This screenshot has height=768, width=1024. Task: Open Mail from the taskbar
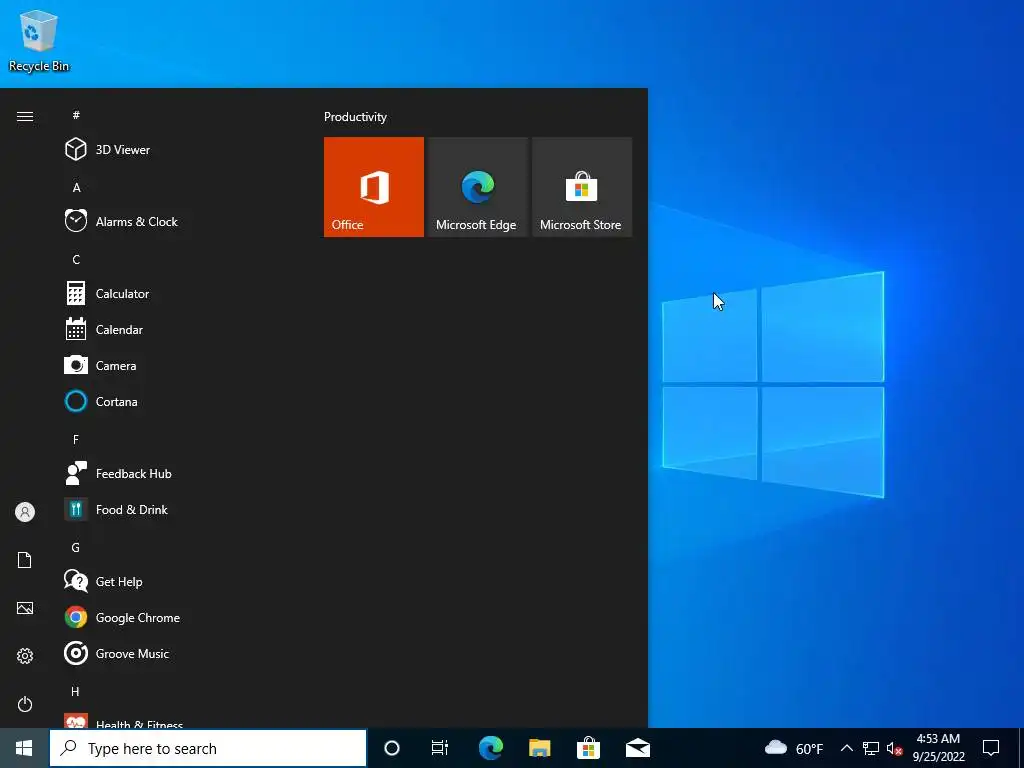[x=638, y=748]
